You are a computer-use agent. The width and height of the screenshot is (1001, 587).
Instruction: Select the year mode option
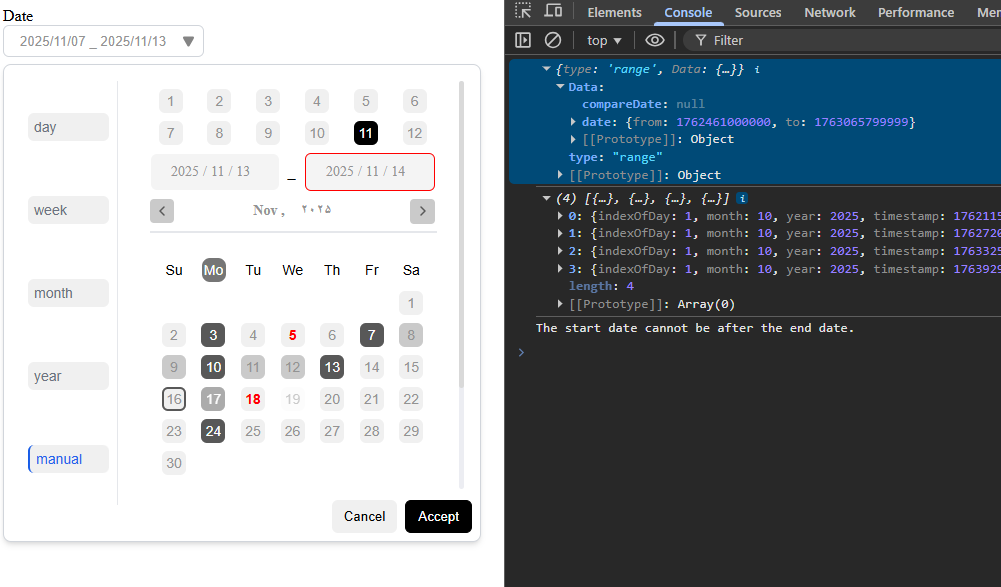68,376
